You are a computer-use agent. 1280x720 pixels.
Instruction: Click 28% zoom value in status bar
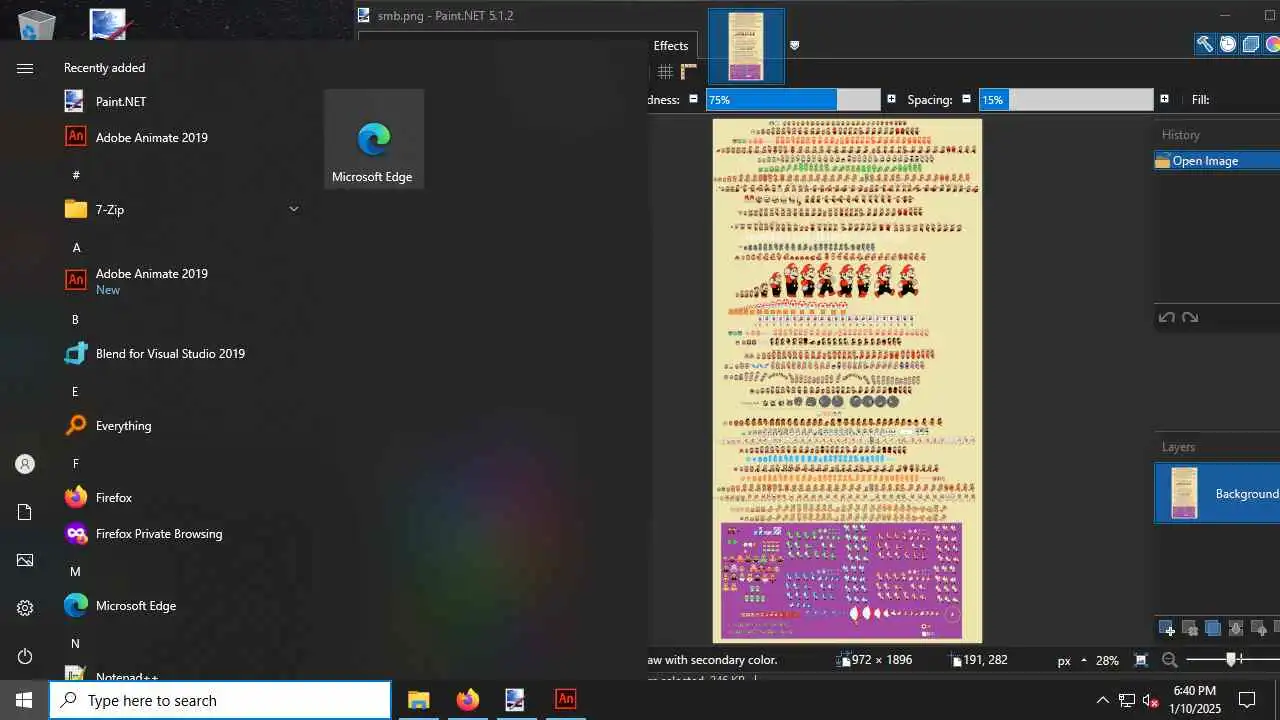point(1107,660)
